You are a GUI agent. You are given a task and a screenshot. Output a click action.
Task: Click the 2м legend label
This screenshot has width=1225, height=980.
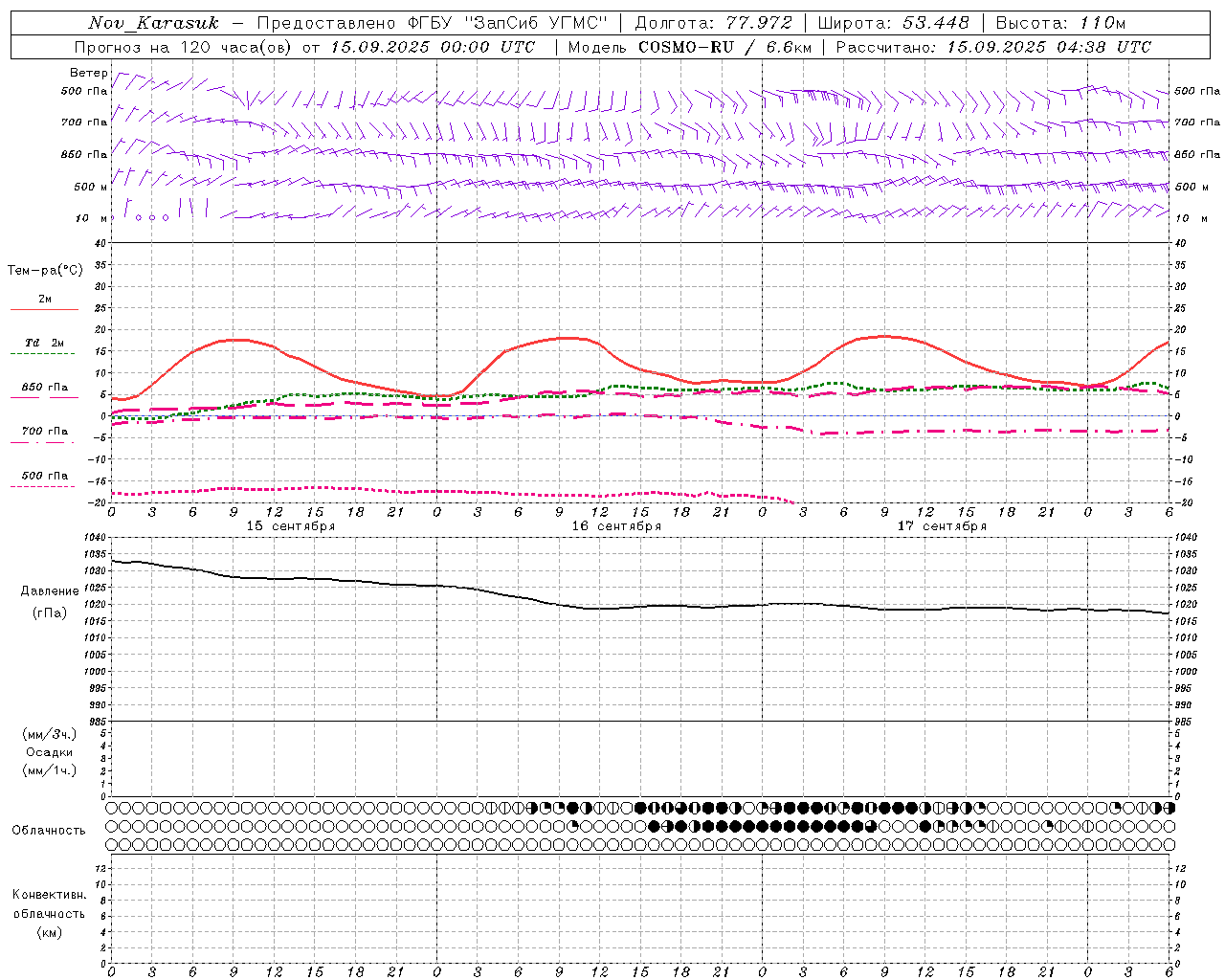(45, 299)
